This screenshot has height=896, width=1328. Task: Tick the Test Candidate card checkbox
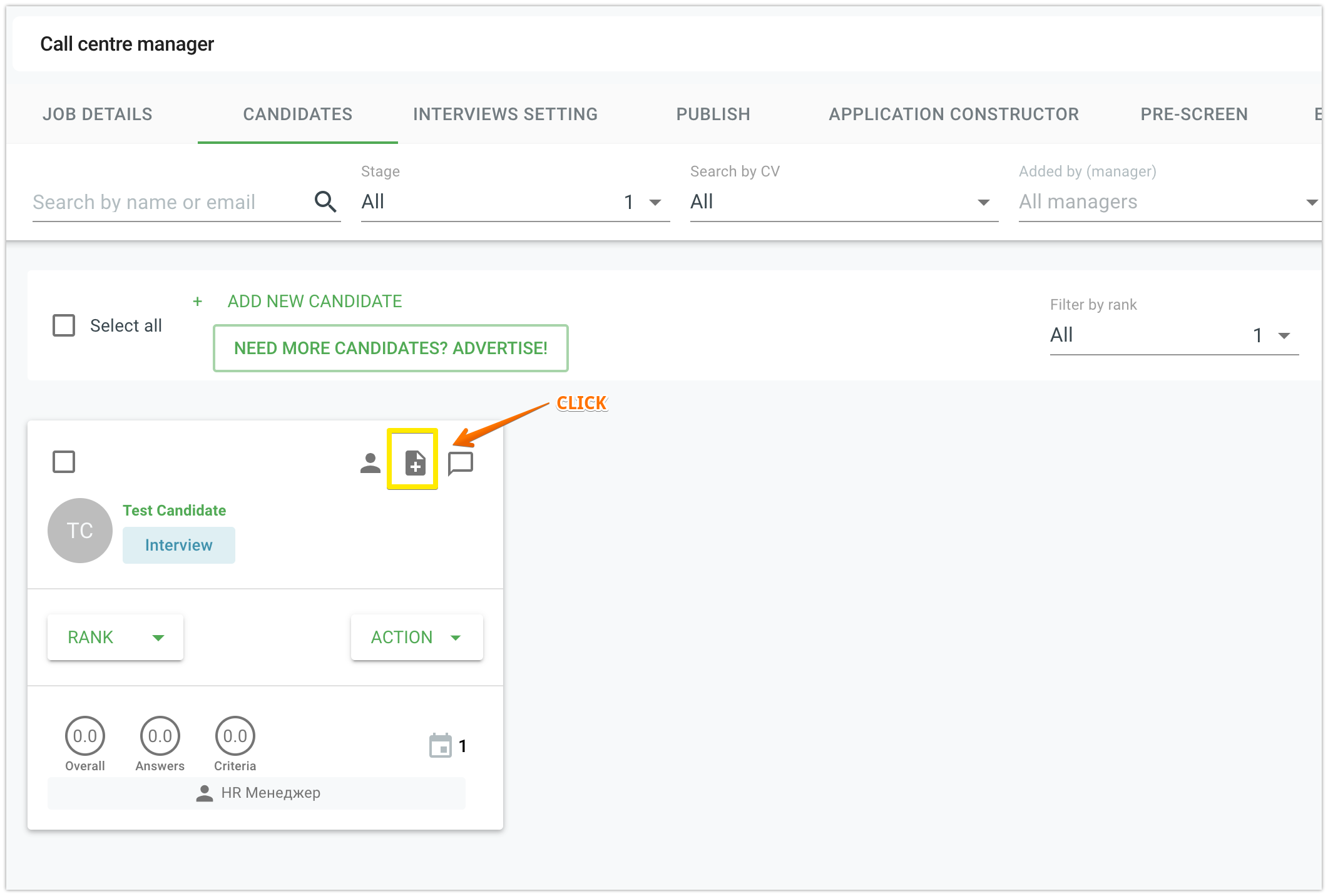[64, 462]
